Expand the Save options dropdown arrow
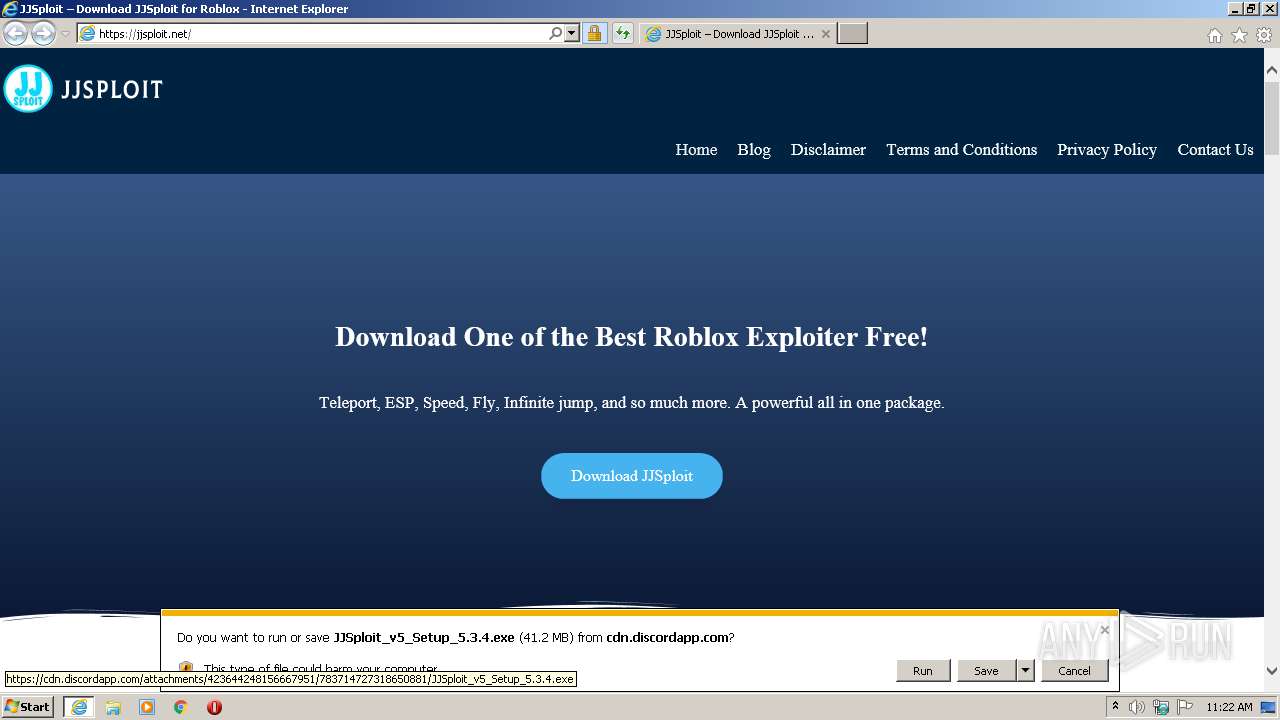Image resolution: width=1280 pixels, height=720 pixels. [x=1025, y=671]
